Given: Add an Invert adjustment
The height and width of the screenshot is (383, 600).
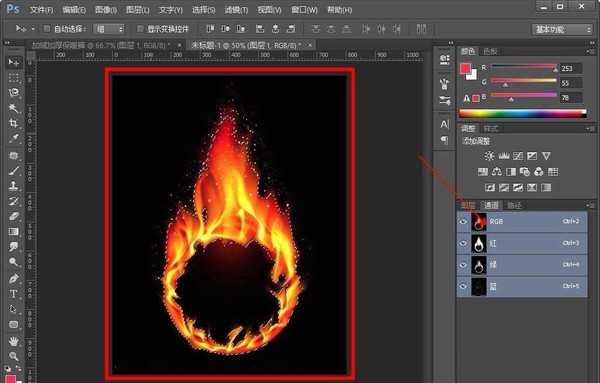Looking at the screenshot, I should point(490,187).
